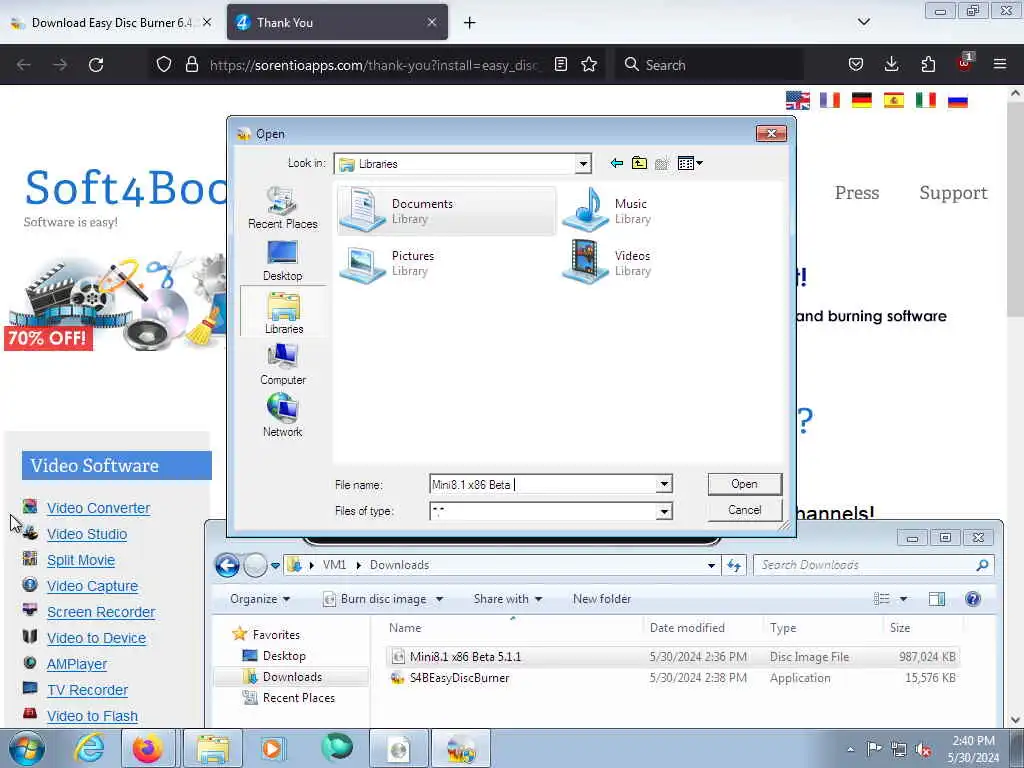Expand Organize menu in Explorer
The height and width of the screenshot is (768, 1024).
(x=260, y=599)
